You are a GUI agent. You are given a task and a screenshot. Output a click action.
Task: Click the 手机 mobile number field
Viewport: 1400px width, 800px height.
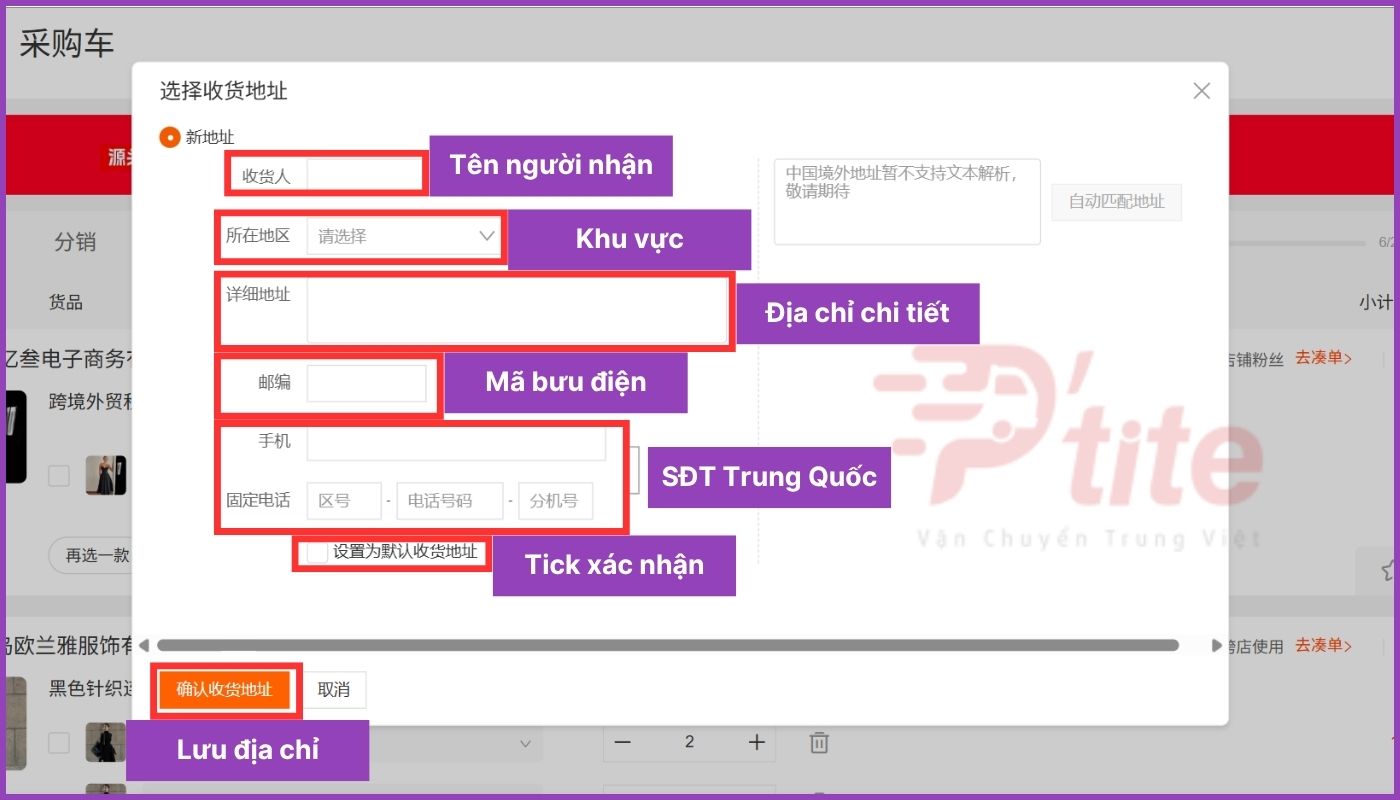click(x=456, y=443)
